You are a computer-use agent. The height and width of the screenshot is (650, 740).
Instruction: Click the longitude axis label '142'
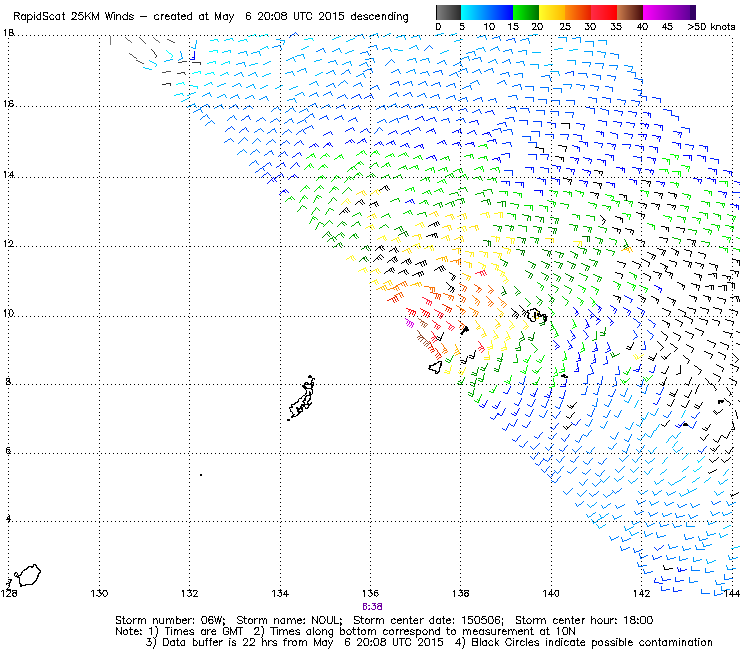pyautogui.click(x=641, y=593)
